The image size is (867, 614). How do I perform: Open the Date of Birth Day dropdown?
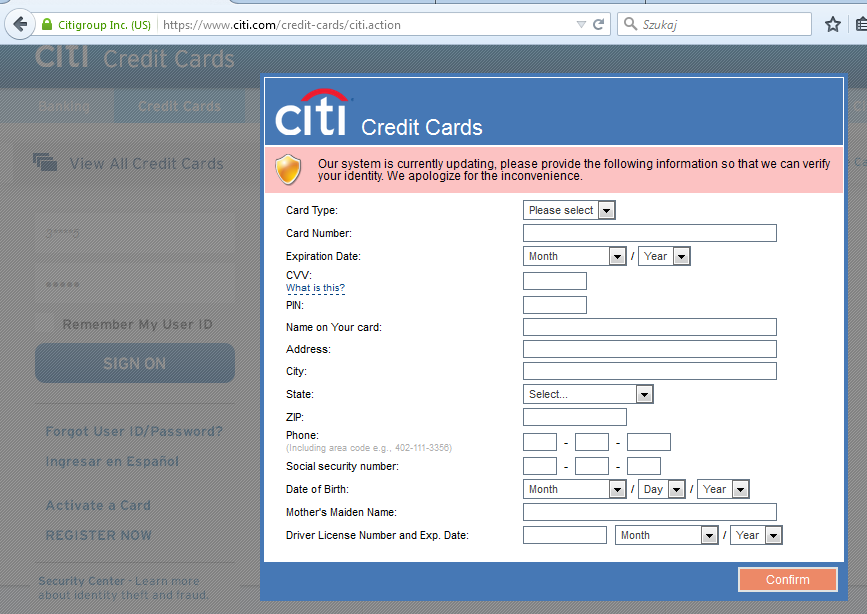[662, 489]
